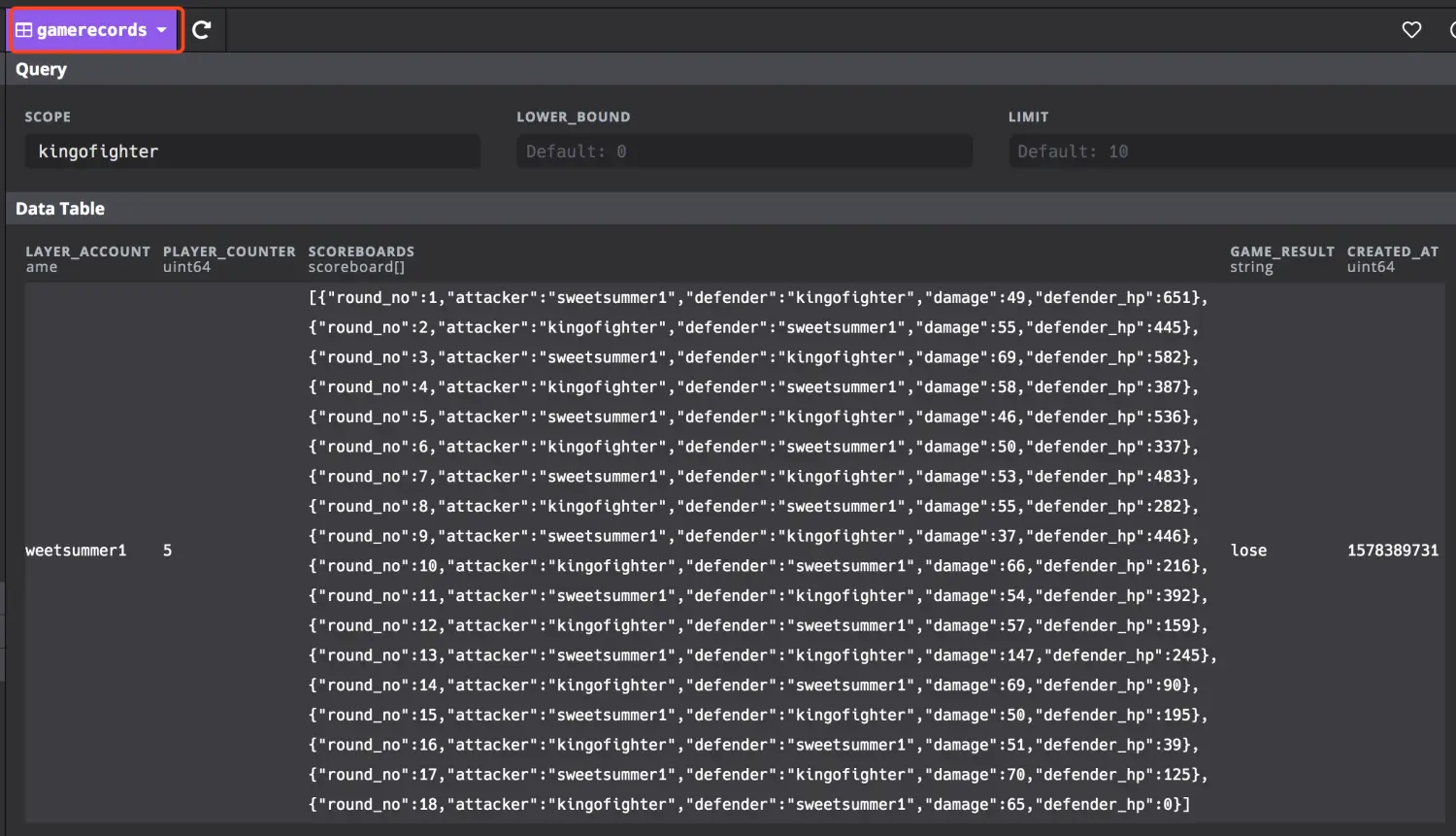Image resolution: width=1456 pixels, height=836 pixels.
Task: Click the GAME_RESULT column header
Action: (x=1281, y=251)
